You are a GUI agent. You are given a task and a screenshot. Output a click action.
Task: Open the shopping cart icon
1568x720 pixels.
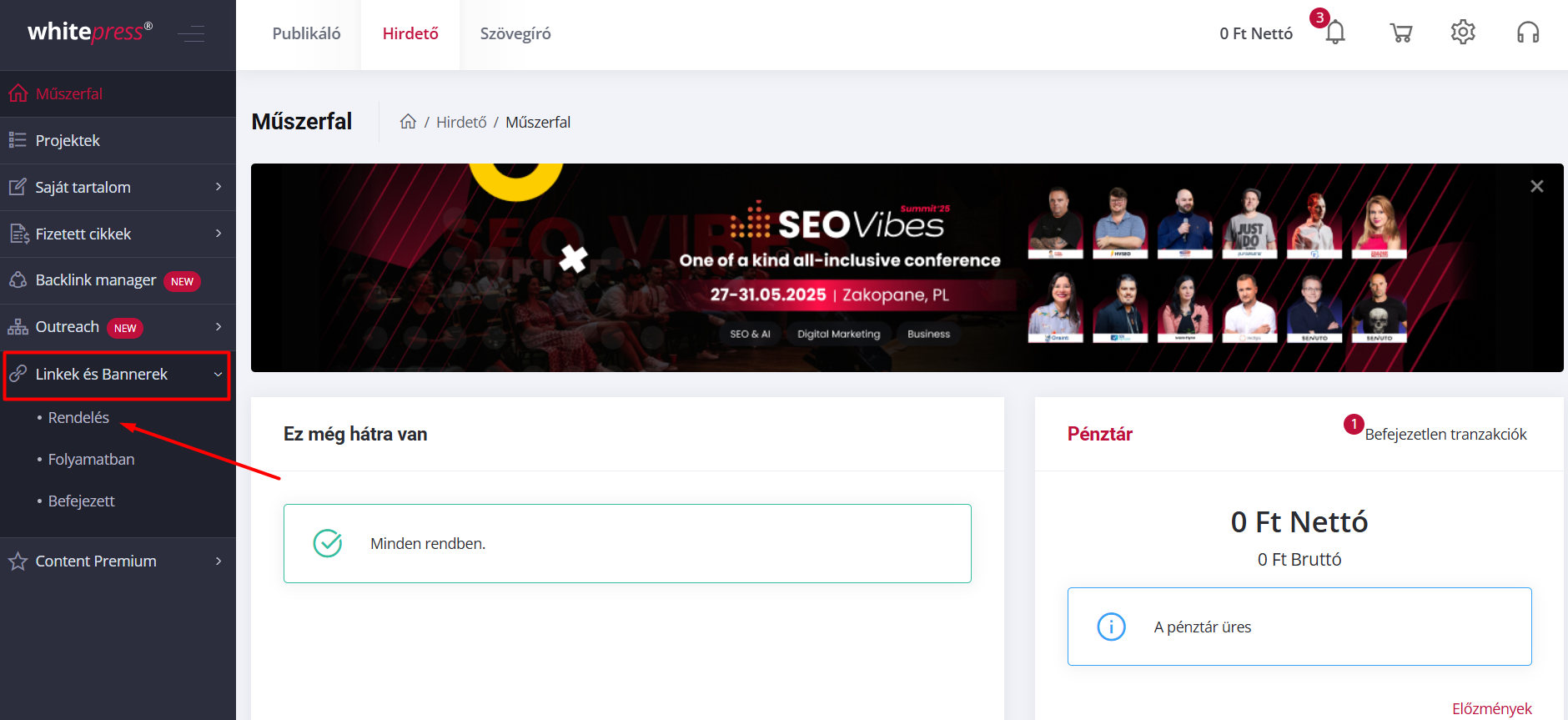[x=1401, y=33]
